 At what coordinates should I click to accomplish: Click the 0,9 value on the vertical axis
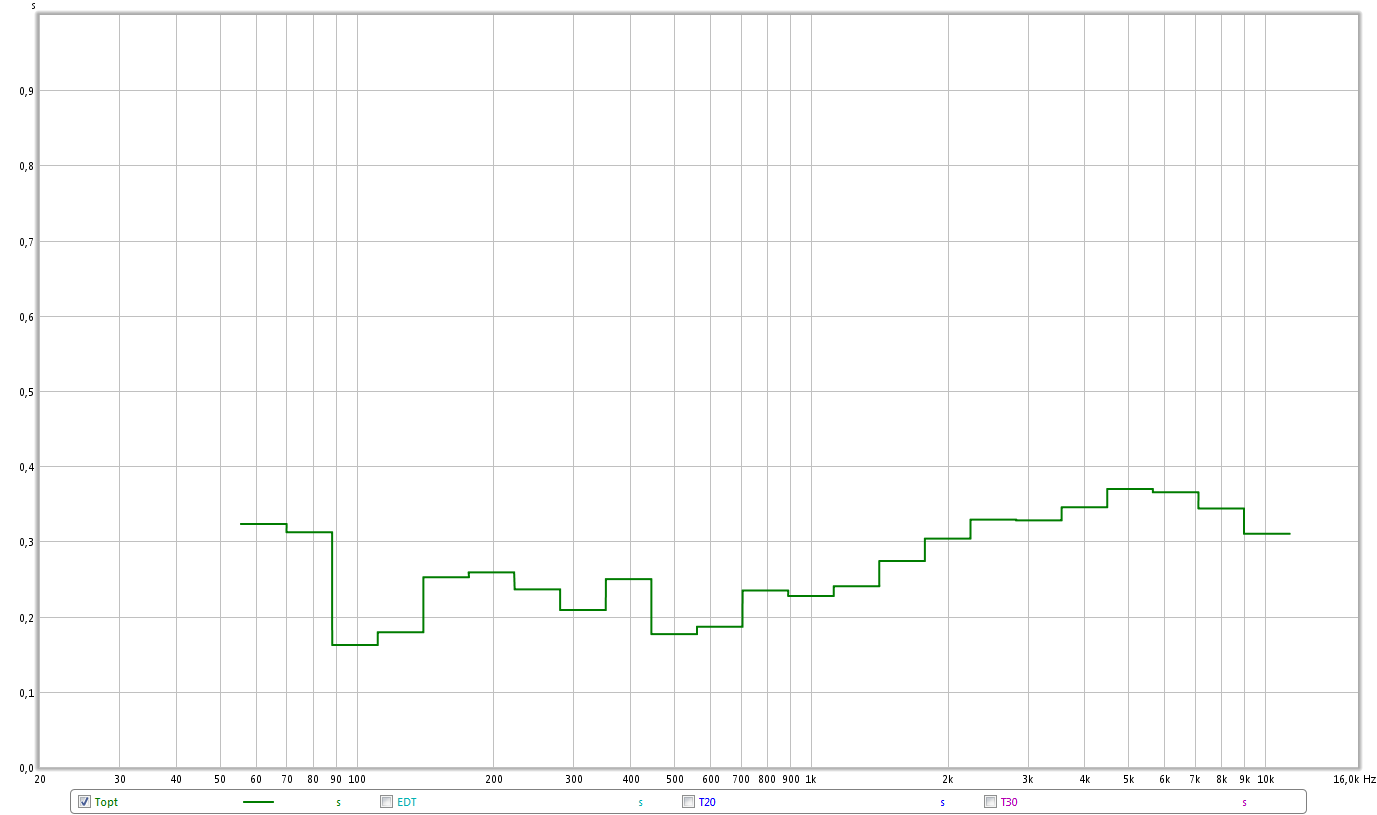(x=26, y=91)
